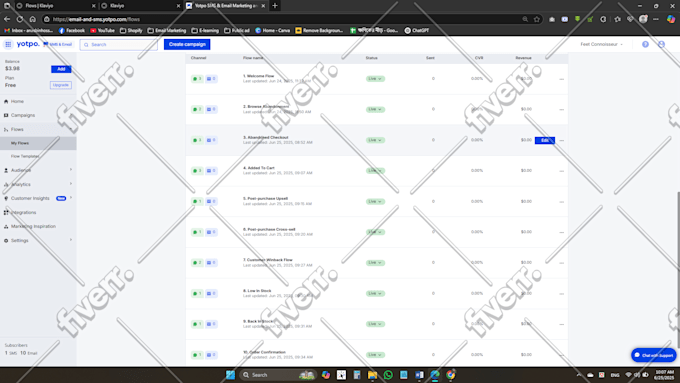This screenshot has height=383, width=680.
Task: Open Chat with Support bubble
Action: click(654, 355)
